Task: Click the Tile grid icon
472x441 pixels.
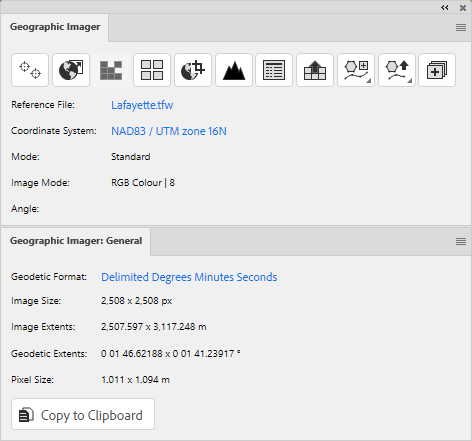Action: 152,70
